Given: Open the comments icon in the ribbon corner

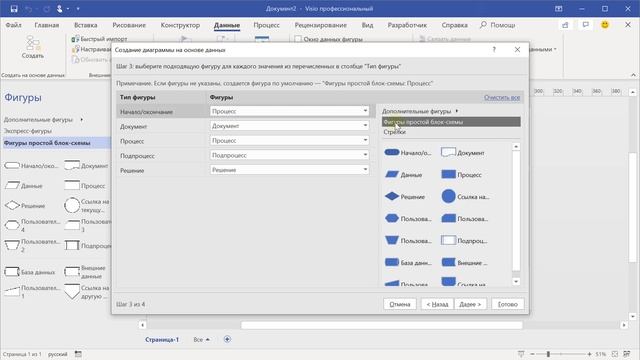Looking at the screenshot, I should click(585, 25).
